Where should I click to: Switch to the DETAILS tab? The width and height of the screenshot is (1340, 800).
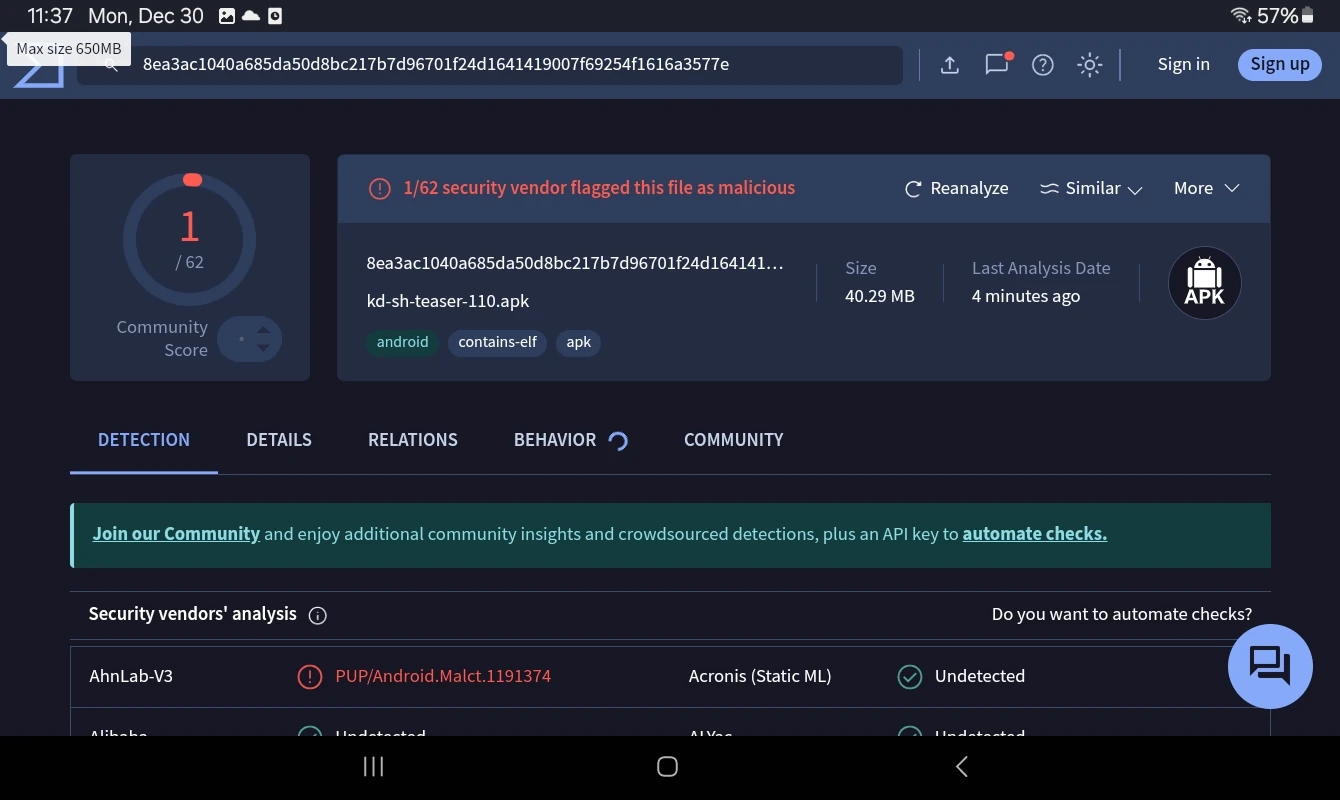pyautogui.click(x=279, y=440)
